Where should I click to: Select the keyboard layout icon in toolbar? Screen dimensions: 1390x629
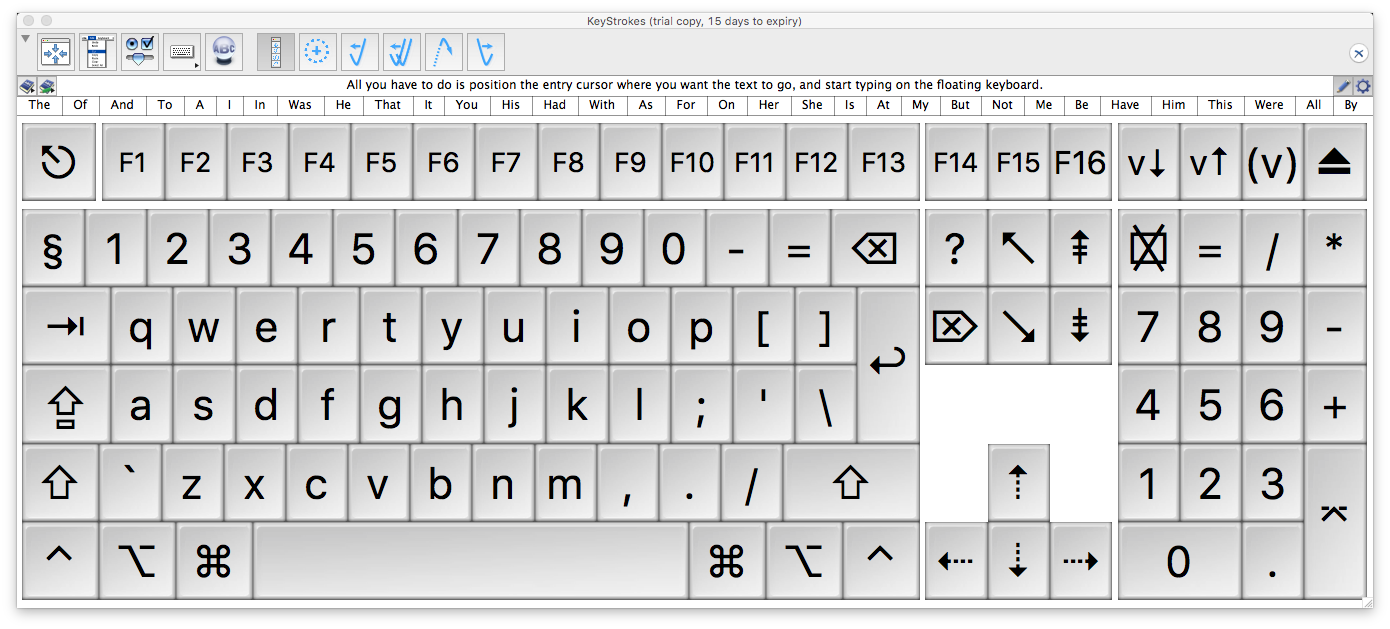click(x=181, y=52)
